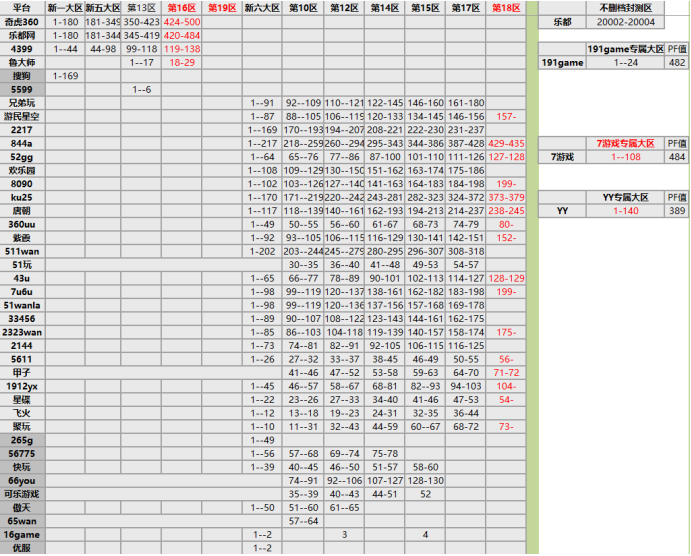The image size is (691, 556).
Task: Click the red "71-72" cell in 甲子 row
Action: pyautogui.click(x=506, y=373)
